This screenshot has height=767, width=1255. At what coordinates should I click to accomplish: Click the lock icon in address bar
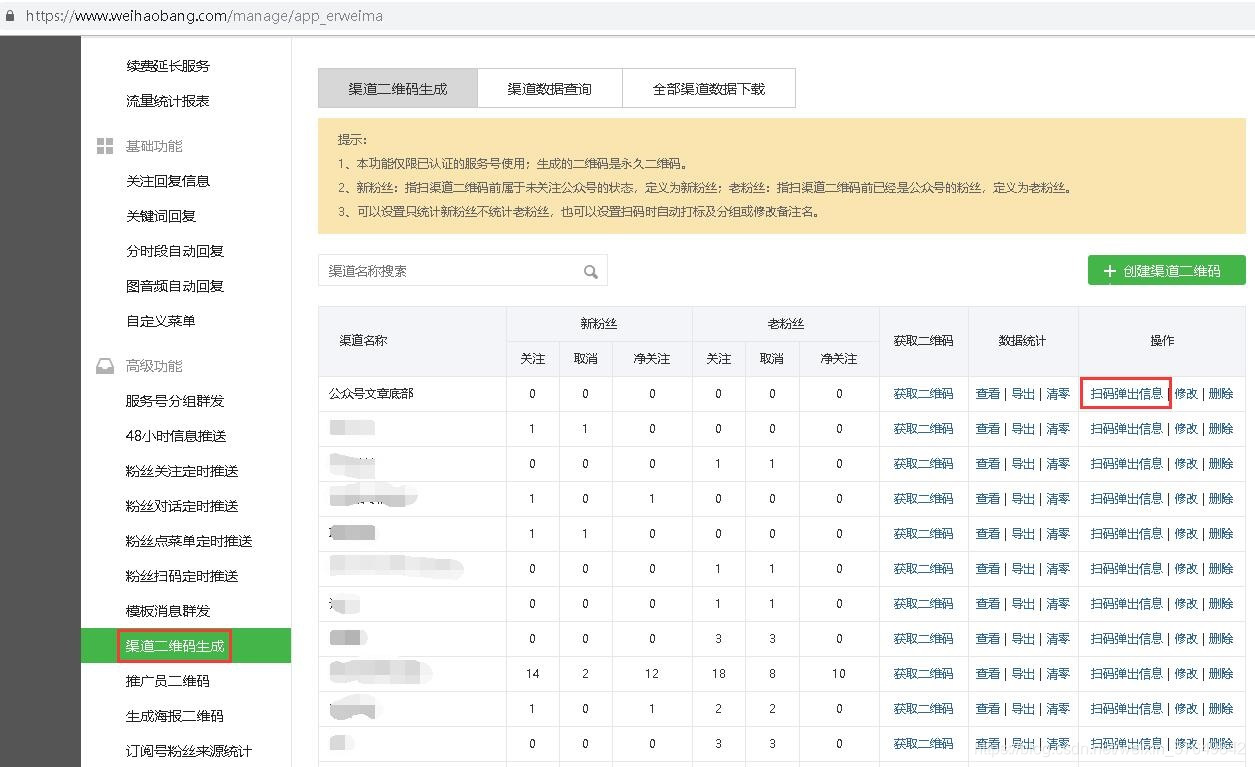click(10, 16)
